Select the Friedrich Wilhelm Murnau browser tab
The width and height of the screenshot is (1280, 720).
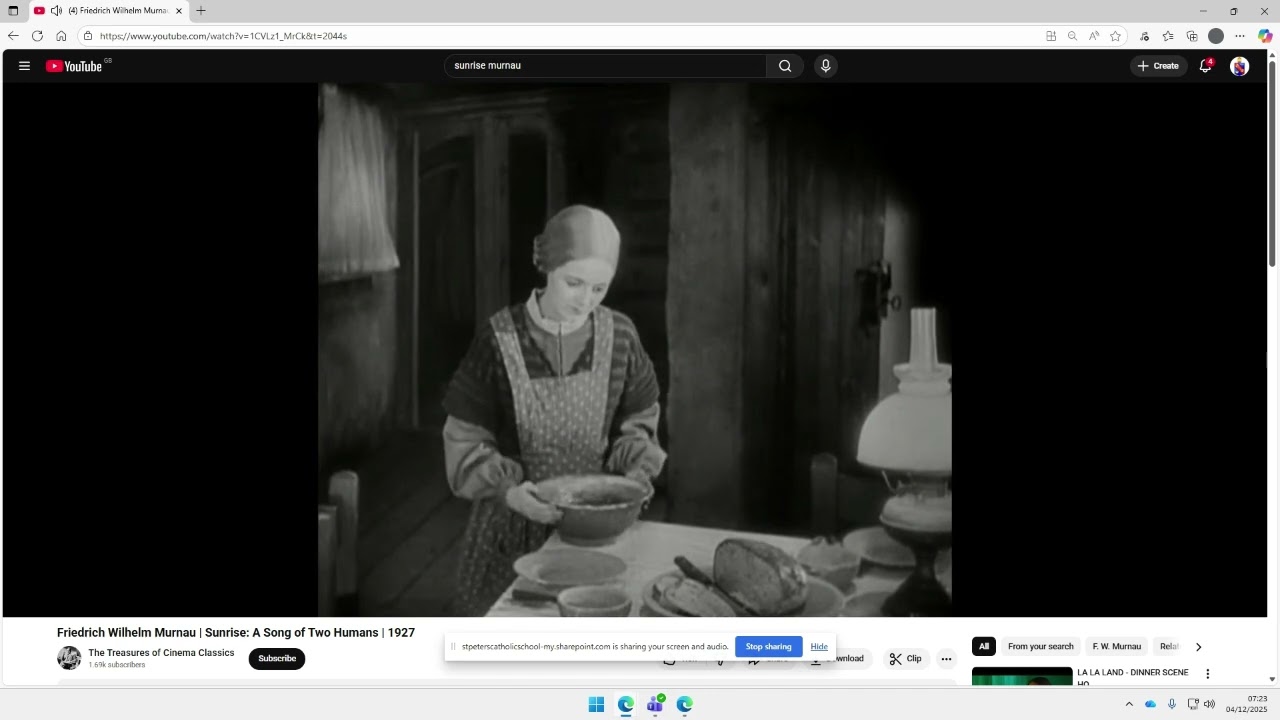[x=109, y=11]
